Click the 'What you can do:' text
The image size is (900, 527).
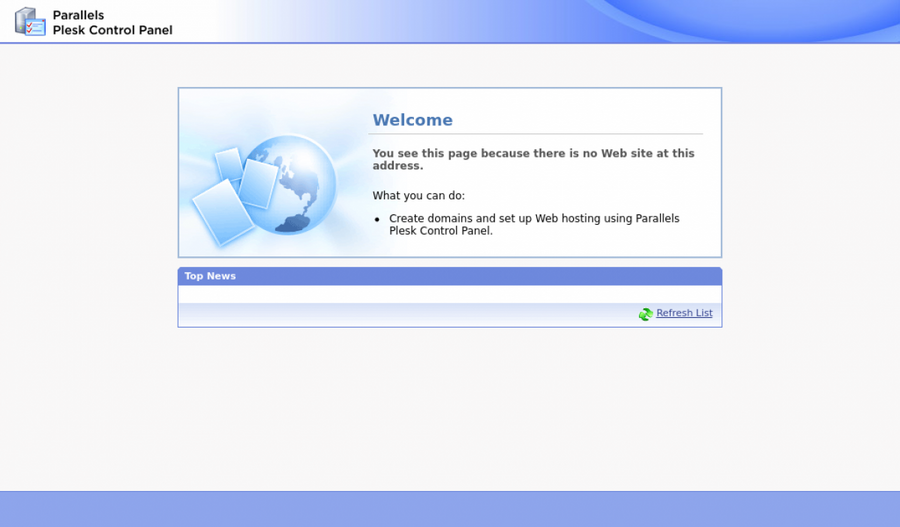coord(418,195)
